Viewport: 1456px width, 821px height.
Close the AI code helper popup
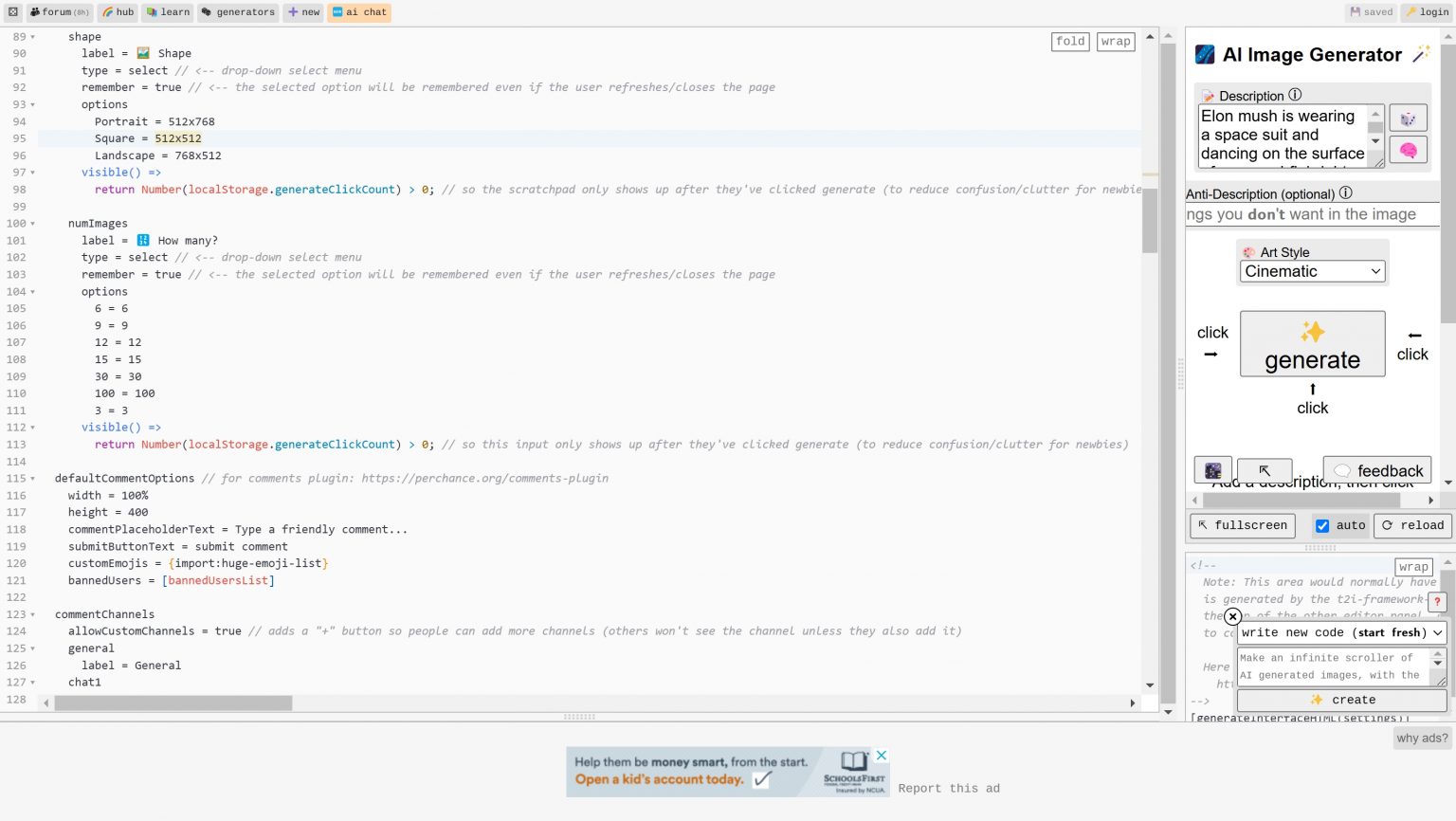[1232, 616]
